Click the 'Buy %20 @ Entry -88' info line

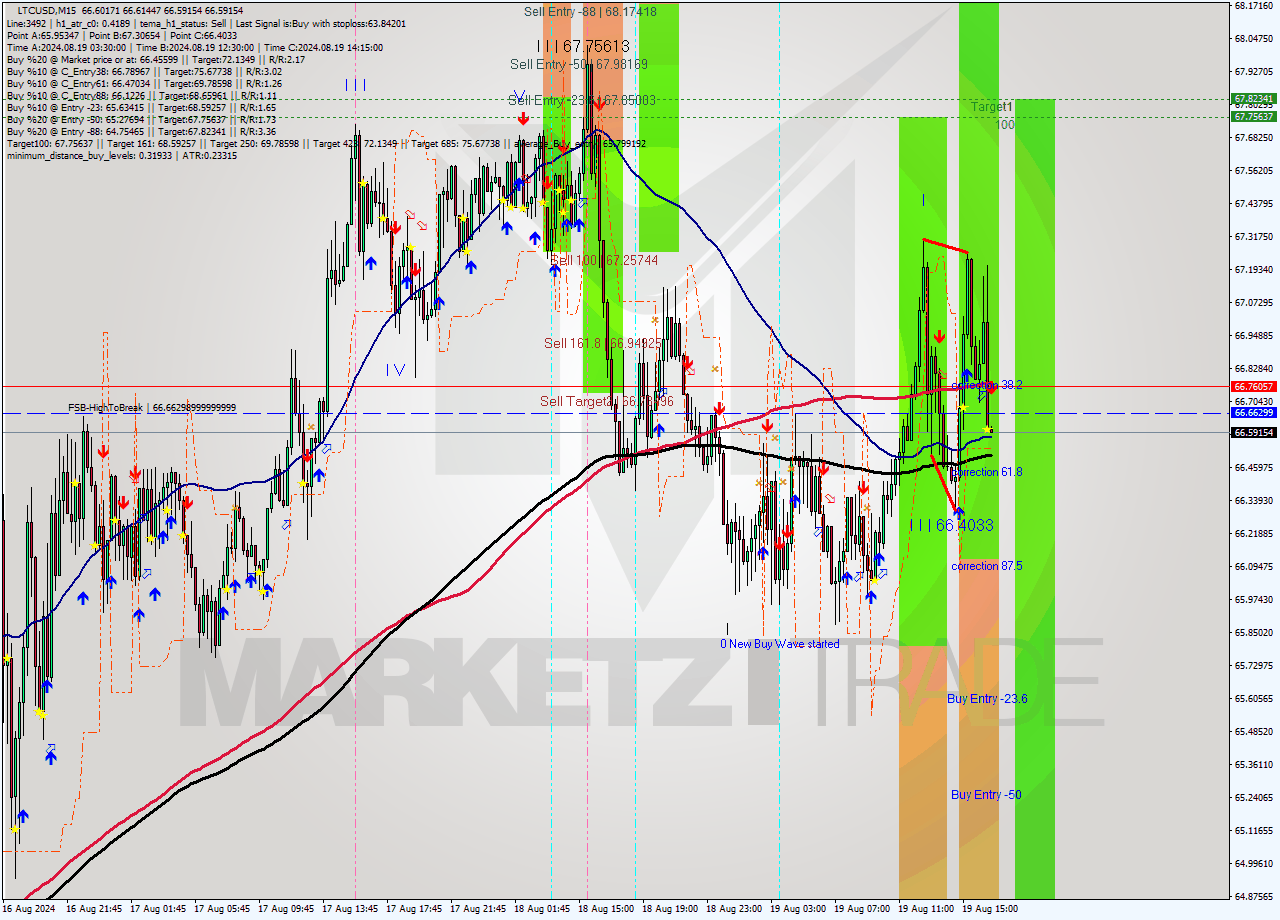click(141, 131)
